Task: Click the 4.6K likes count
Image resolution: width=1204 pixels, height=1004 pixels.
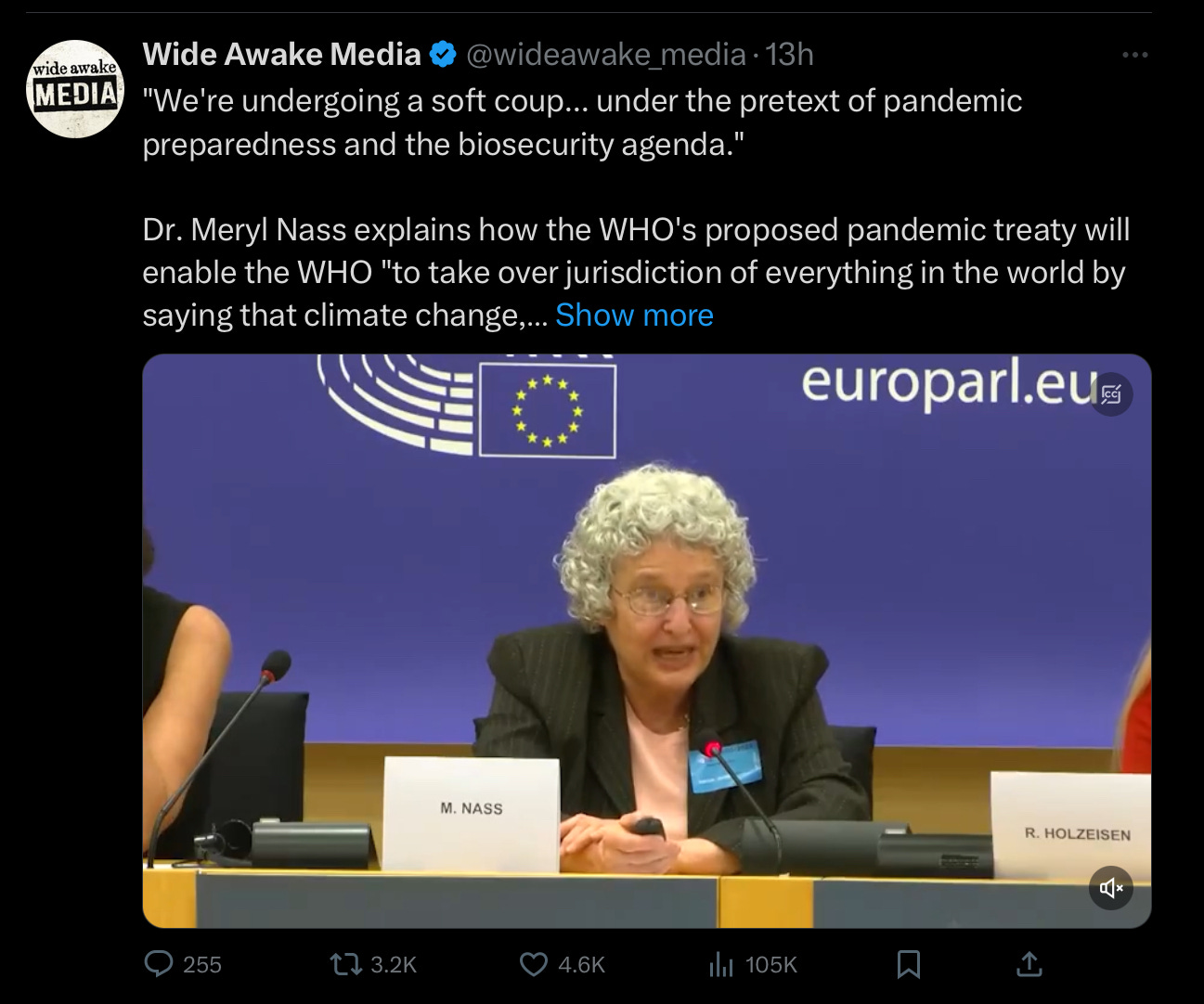Action: click(581, 965)
